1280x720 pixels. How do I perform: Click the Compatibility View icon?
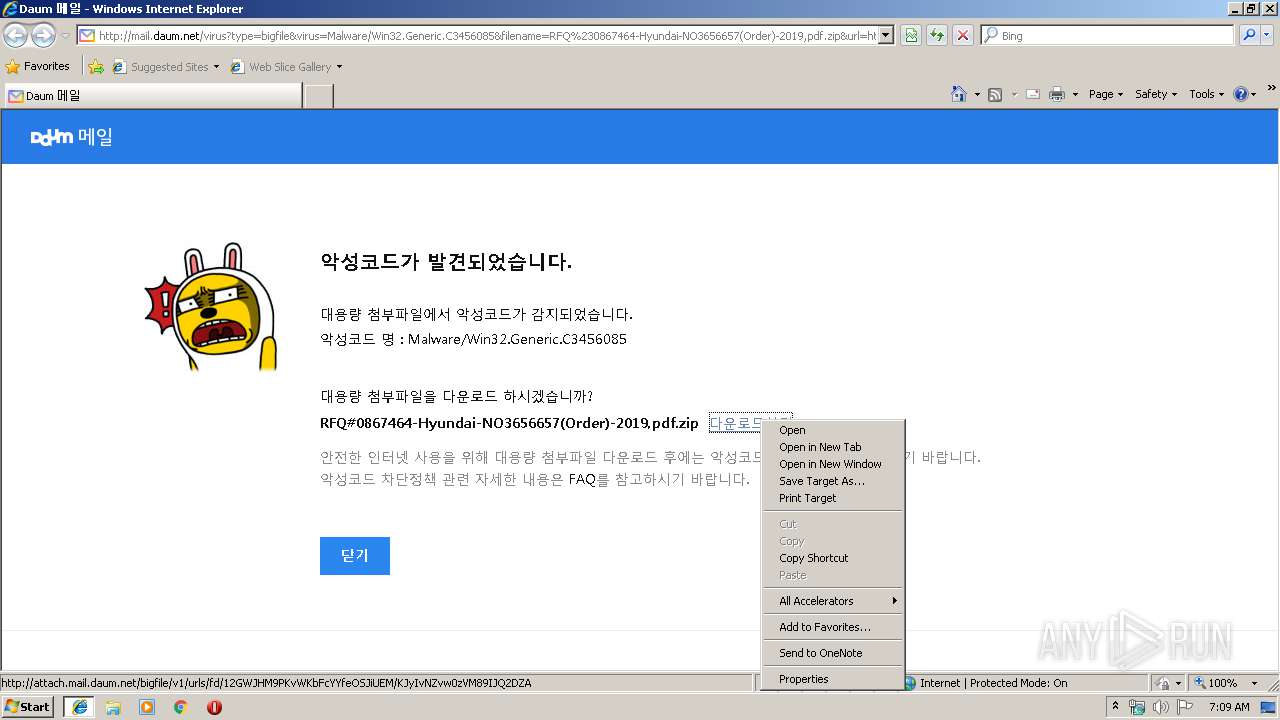[x=911, y=35]
